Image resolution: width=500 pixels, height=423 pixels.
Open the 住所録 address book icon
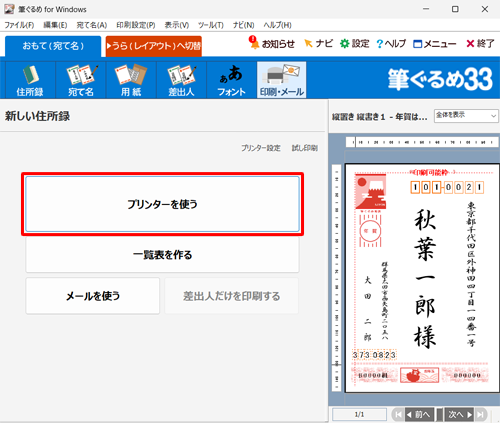pos(30,80)
